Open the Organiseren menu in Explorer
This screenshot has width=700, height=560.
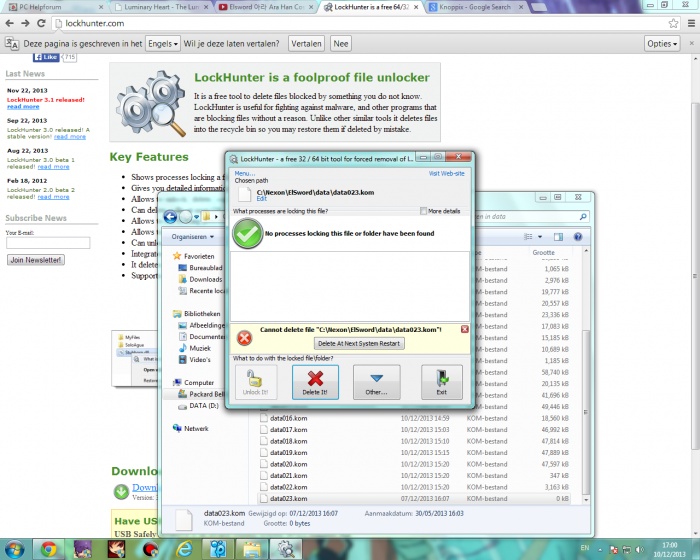(192, 237)
